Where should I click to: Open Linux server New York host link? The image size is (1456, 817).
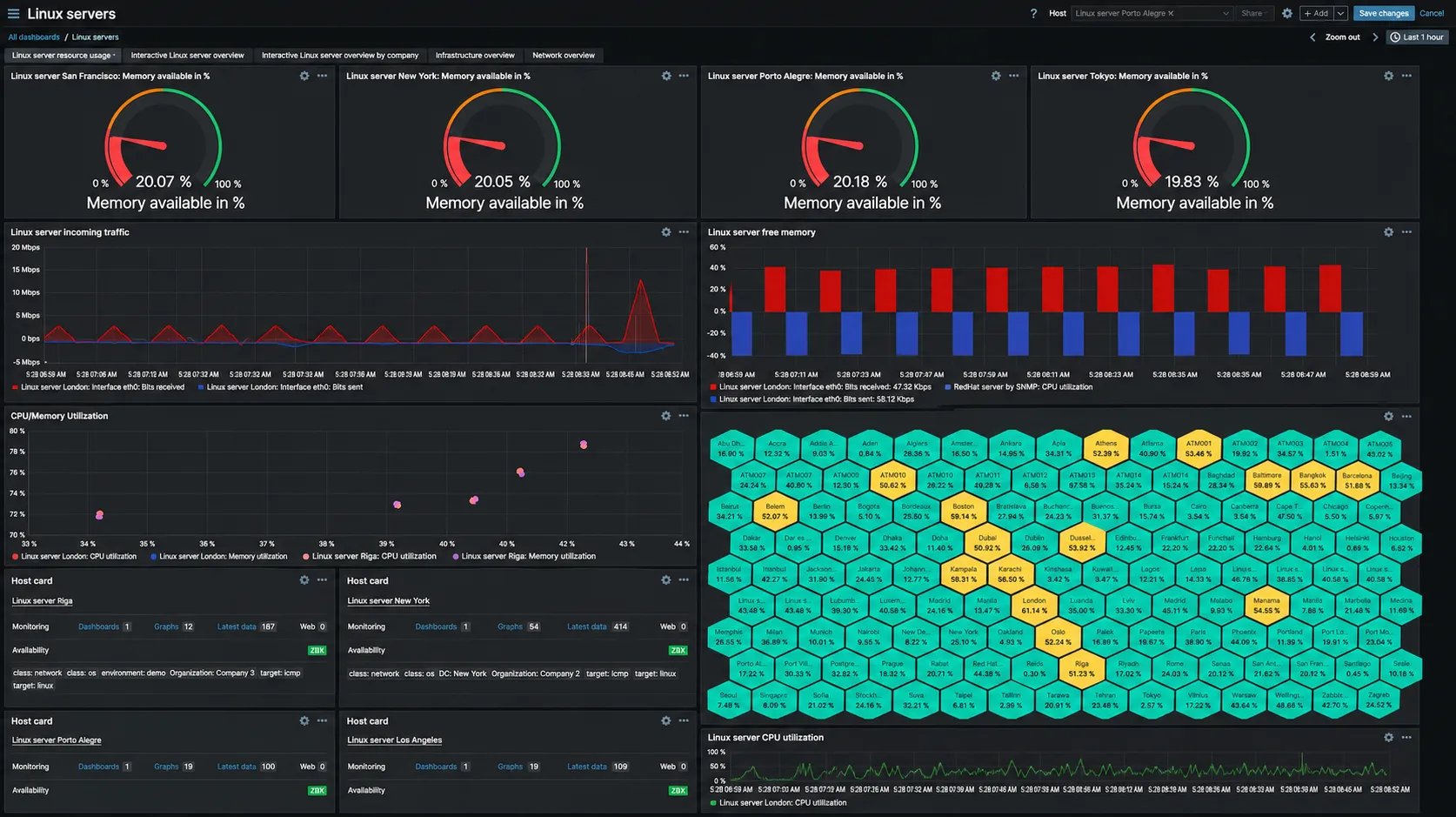click(x=388, y=601)
